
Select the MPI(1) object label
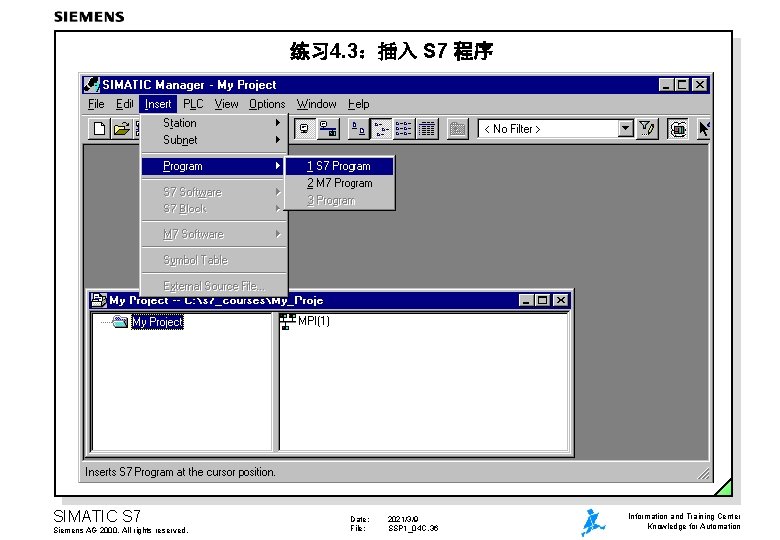[314, 321]
